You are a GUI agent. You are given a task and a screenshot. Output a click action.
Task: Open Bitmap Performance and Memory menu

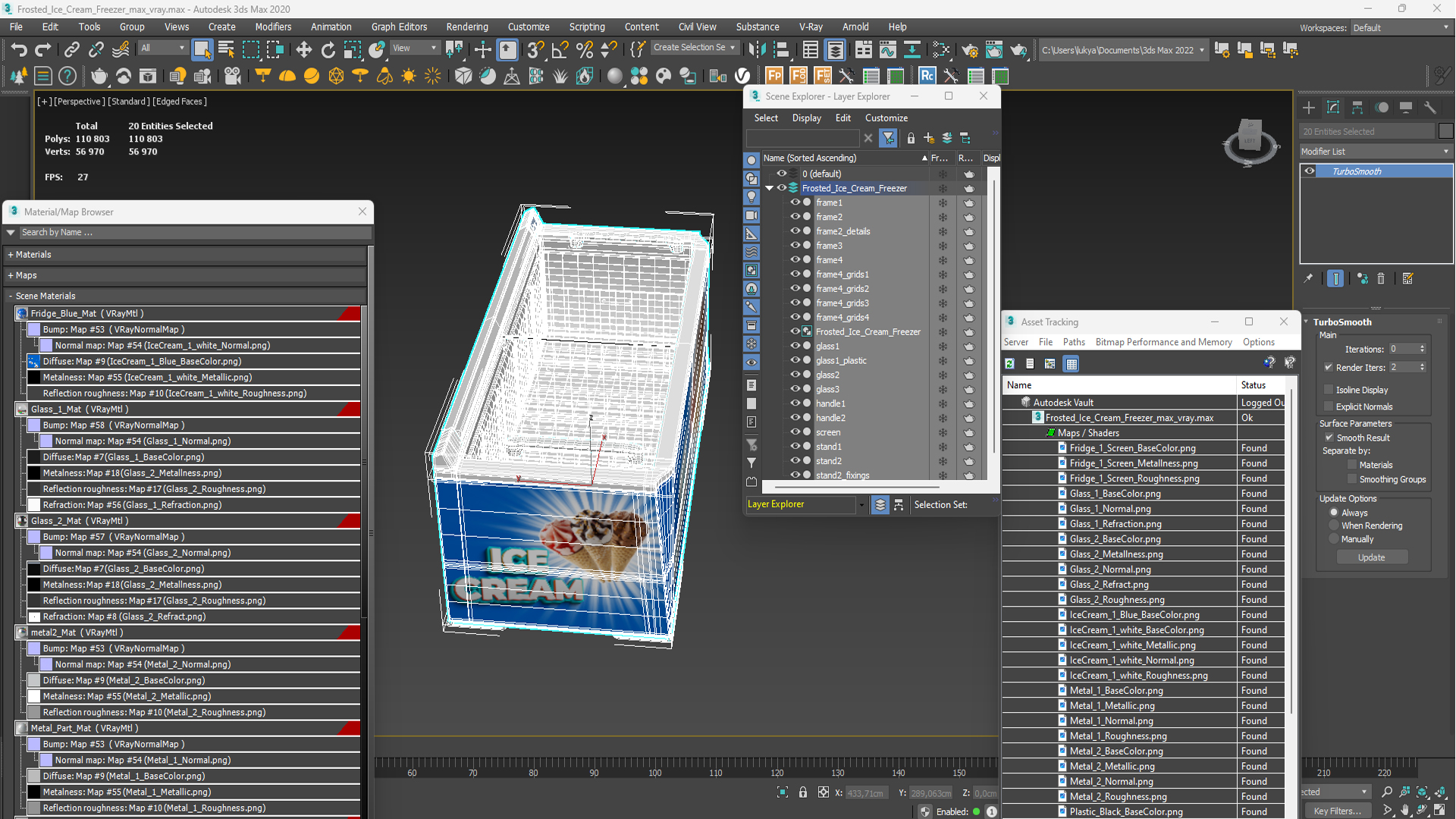click(1163, 342)
